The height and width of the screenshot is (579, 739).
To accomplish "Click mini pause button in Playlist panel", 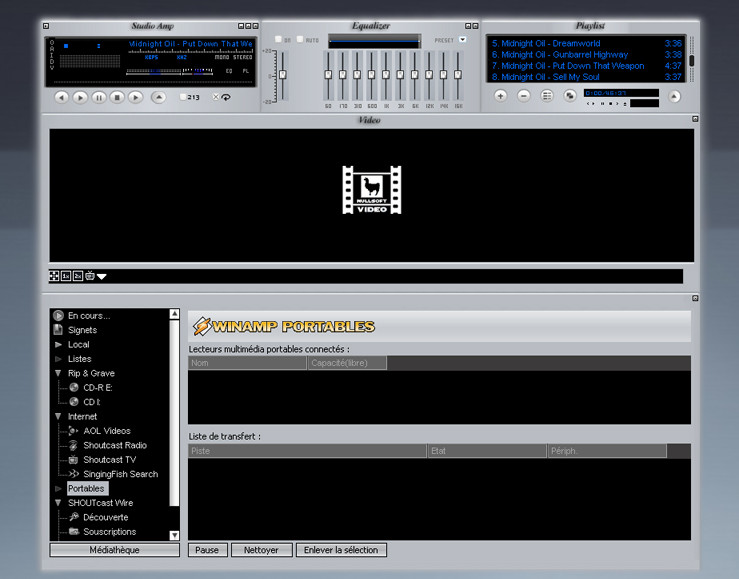I will pyautogui.click(x=602, y=104).
